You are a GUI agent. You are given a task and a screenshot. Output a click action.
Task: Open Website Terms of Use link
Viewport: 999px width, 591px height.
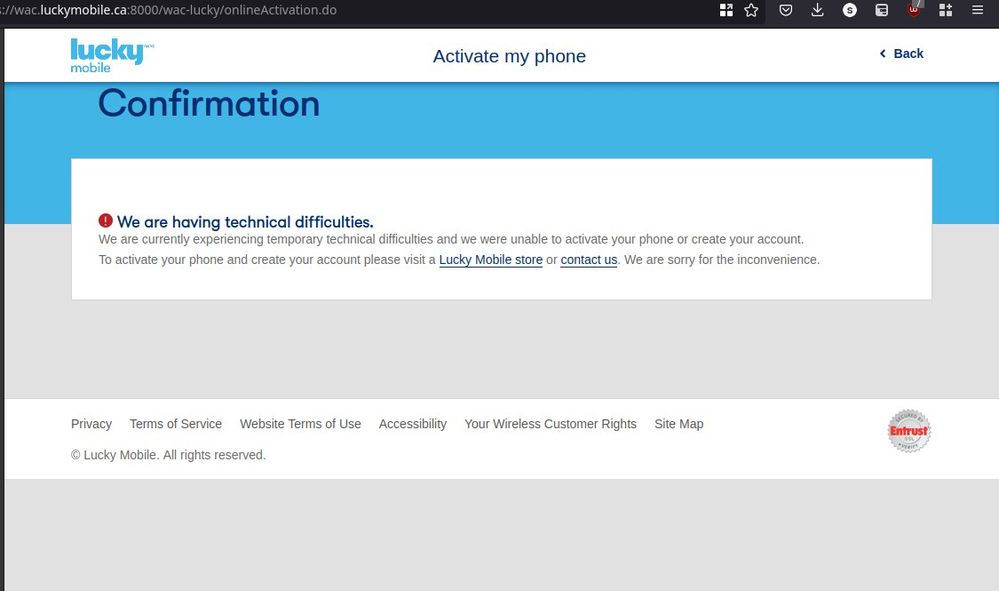pos(300,424)
